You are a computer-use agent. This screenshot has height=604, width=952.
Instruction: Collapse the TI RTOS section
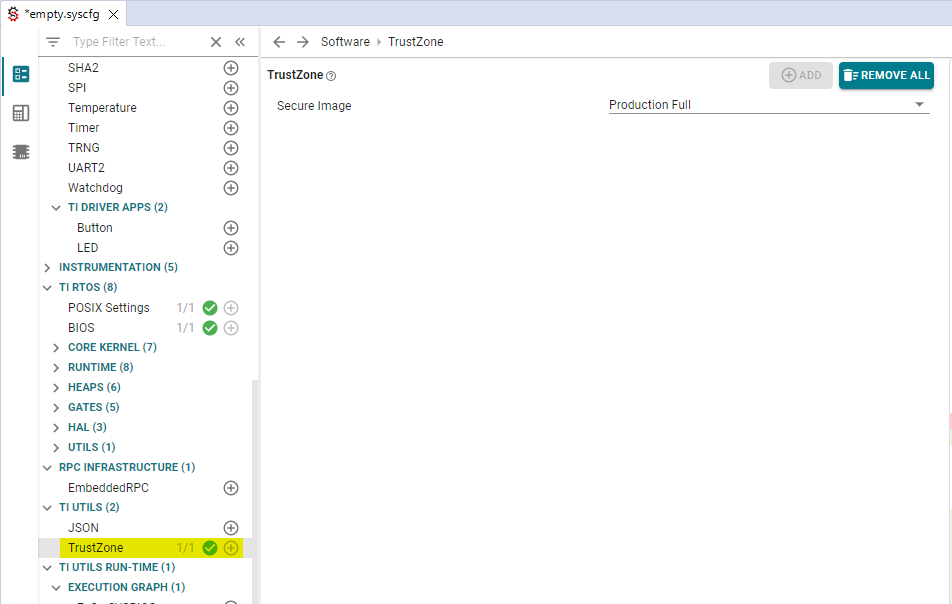pos(46,287)
